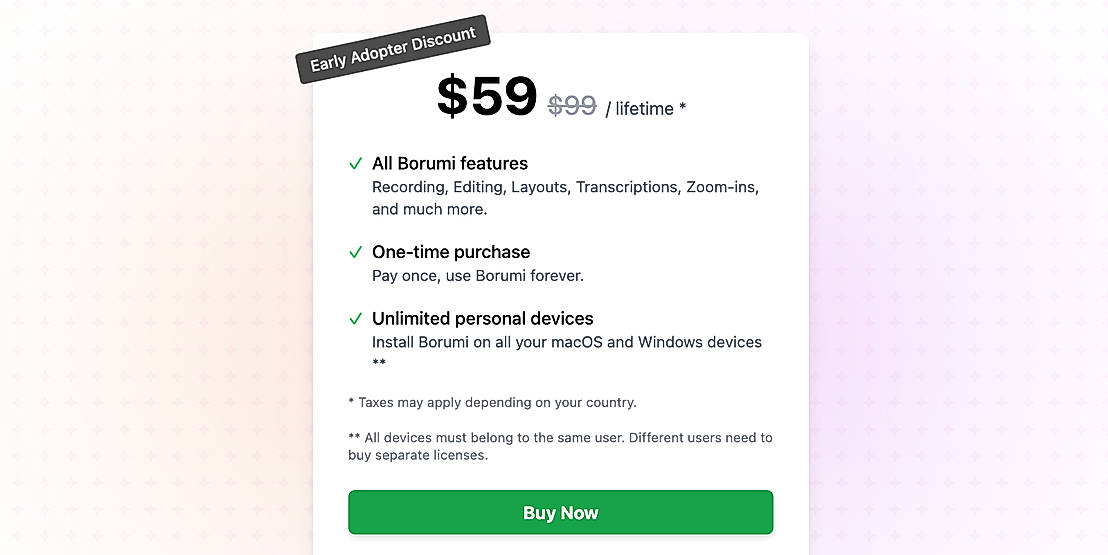Image resolution: width=1108 pixels, height=555 pixels.
Task: Click the Recording, Editing, Layouts description text
Action: (565, 187)
